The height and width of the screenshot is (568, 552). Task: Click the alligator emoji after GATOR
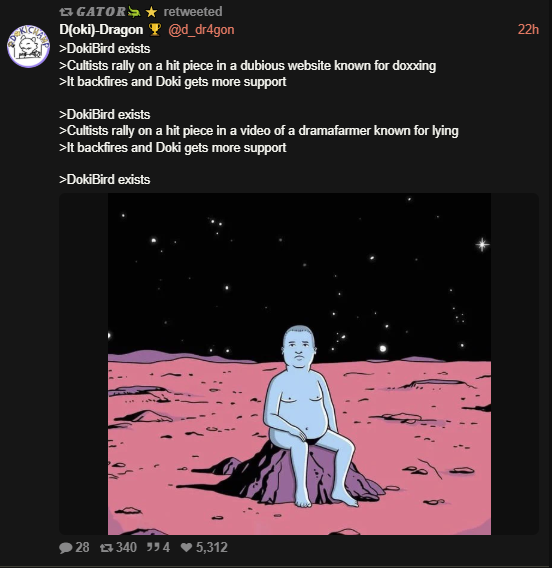coord(134,12)
